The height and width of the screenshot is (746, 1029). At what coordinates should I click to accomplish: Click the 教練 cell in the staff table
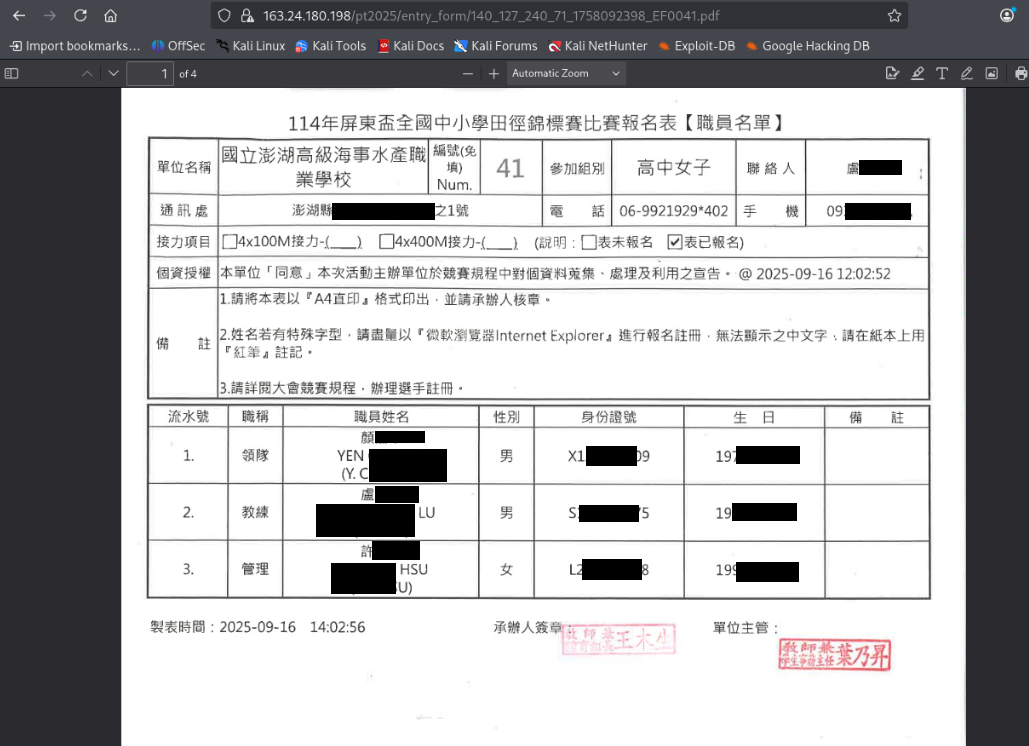[x=255, y=512]
